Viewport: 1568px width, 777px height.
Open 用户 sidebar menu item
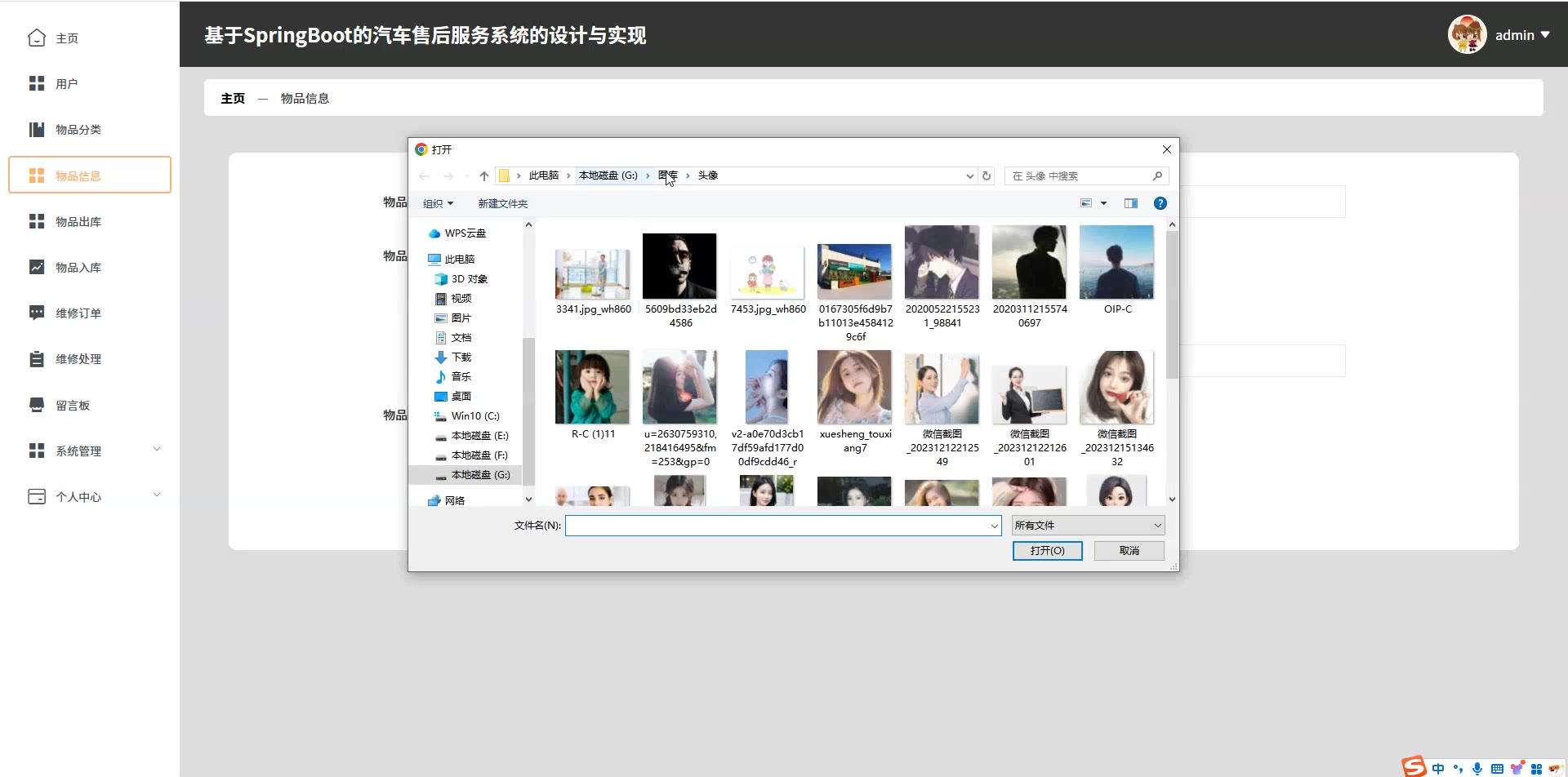(90, 83)
